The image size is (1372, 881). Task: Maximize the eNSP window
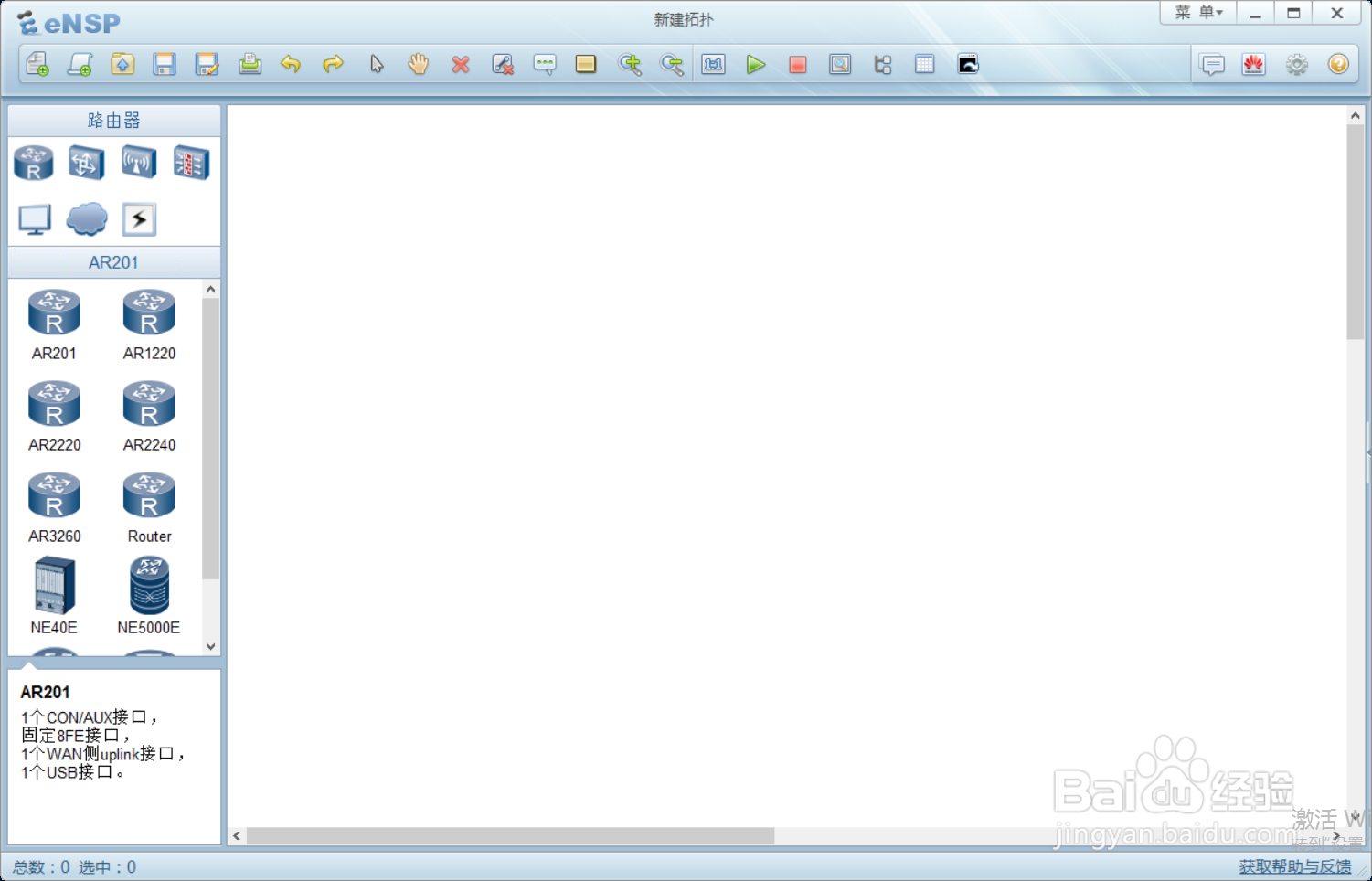(1293, 13)
